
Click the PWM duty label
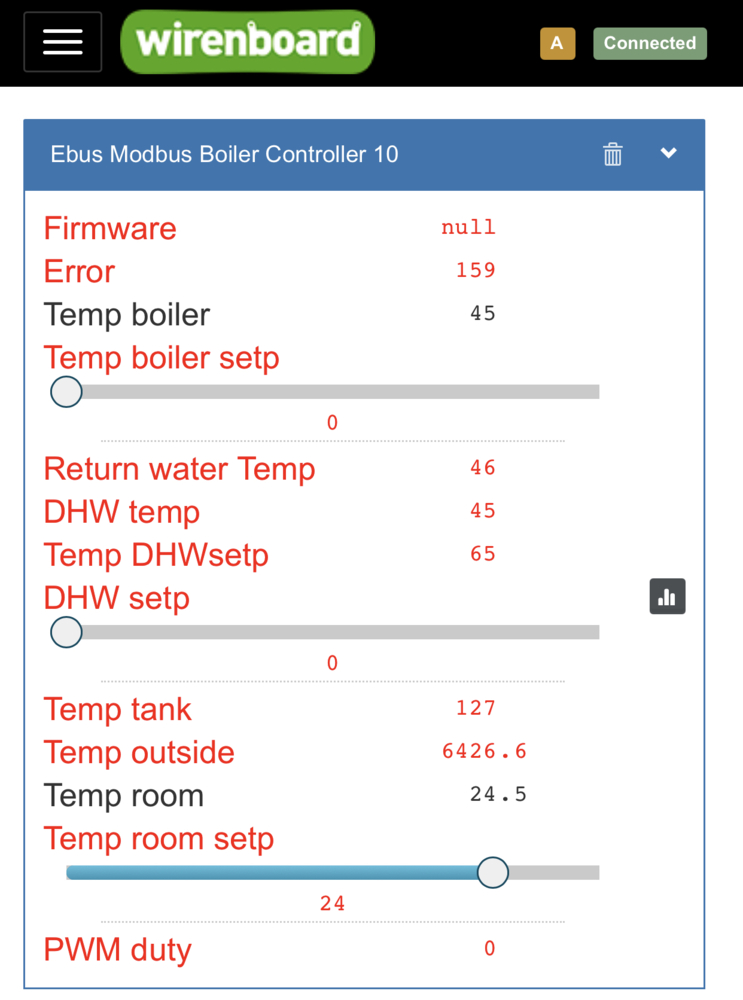[117, 950]
